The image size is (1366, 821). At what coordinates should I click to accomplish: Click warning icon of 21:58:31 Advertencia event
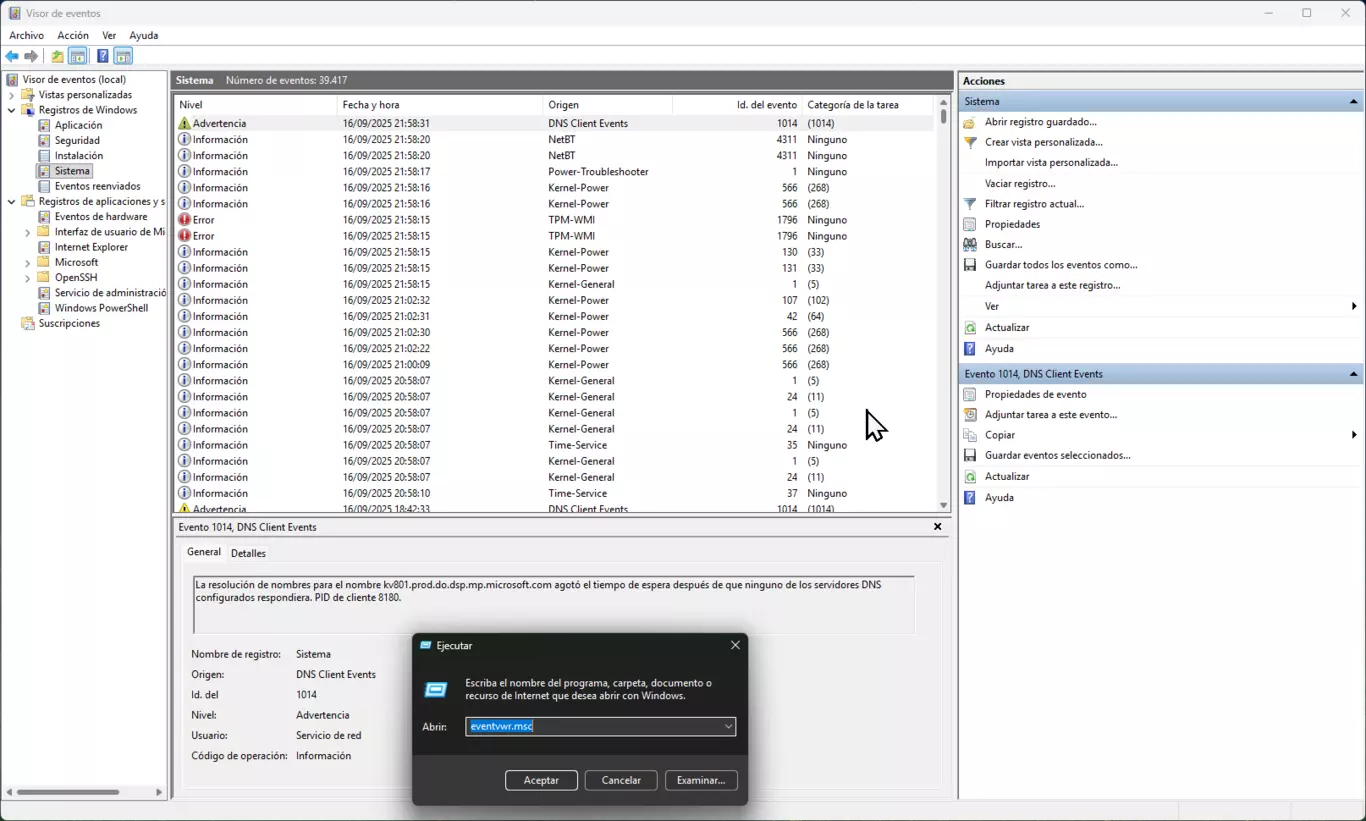point(184,123)
